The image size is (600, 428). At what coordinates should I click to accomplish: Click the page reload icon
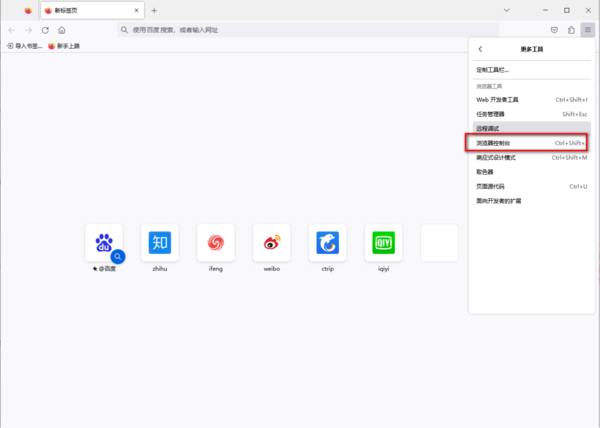click(x=45, y=30)
